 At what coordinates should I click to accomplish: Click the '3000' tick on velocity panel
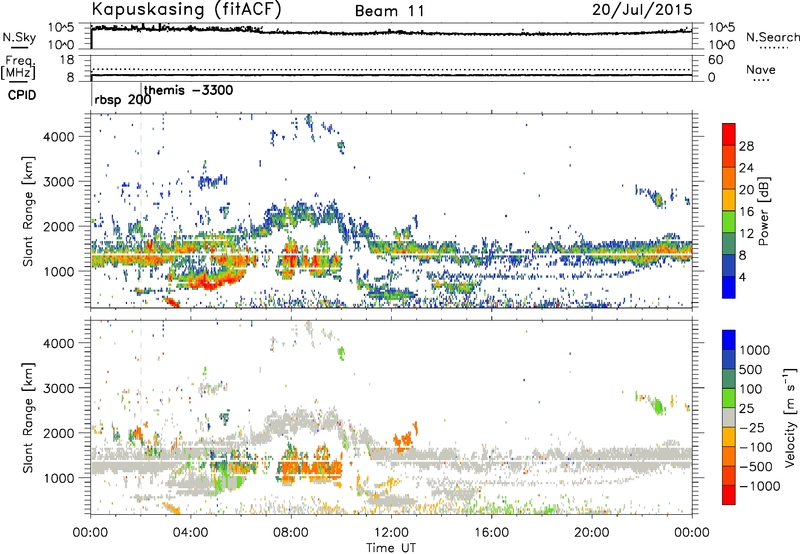click(x=59, y=388)
